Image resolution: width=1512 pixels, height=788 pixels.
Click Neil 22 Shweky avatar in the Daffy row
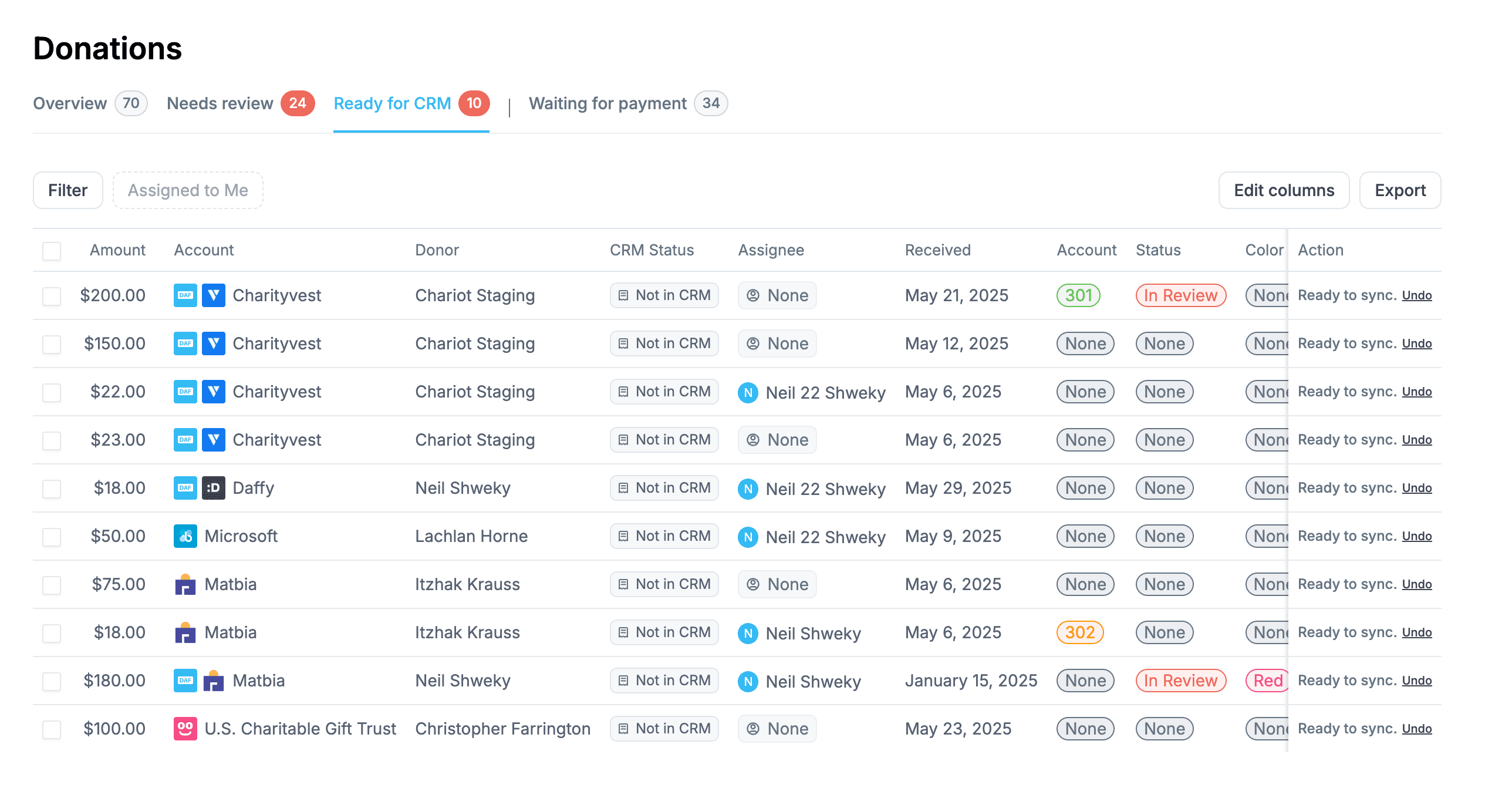pos(748,489)
